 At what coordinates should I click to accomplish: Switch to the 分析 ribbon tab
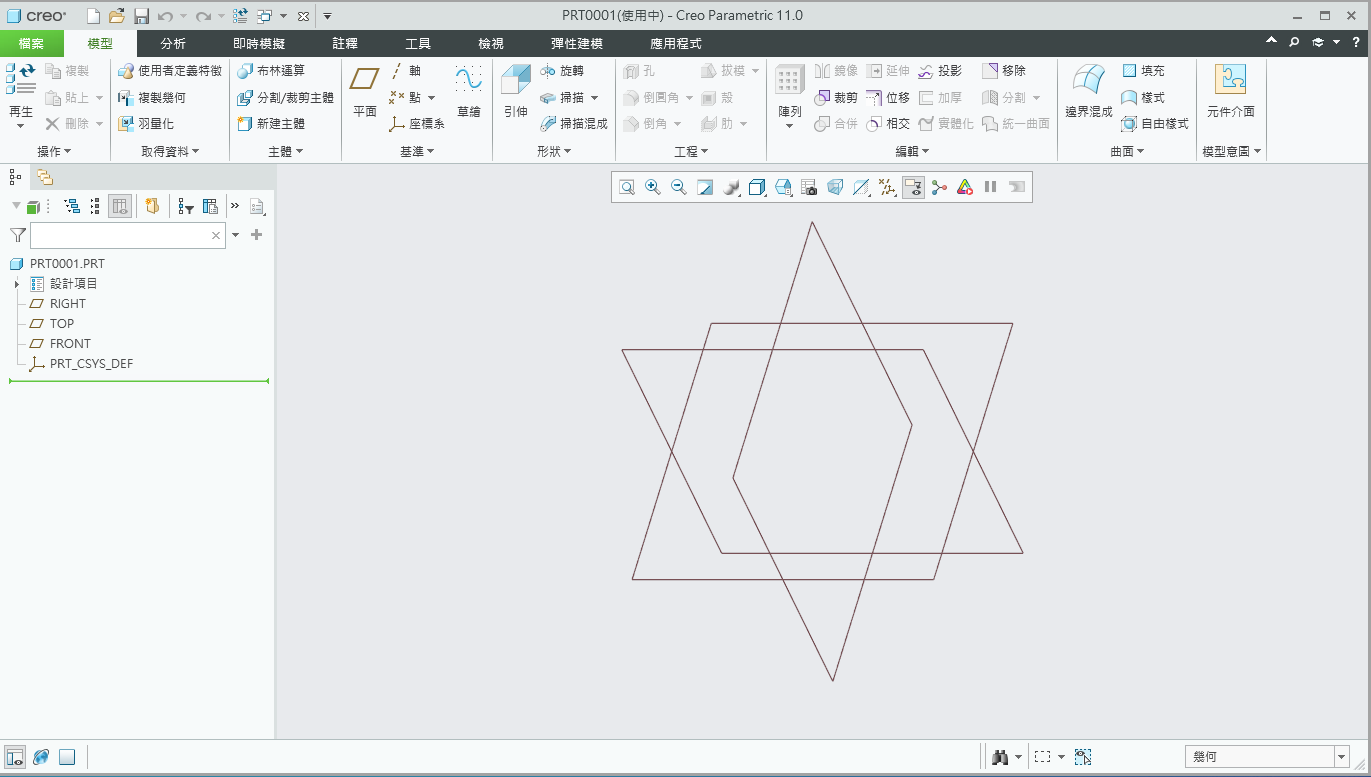point(173,44)
